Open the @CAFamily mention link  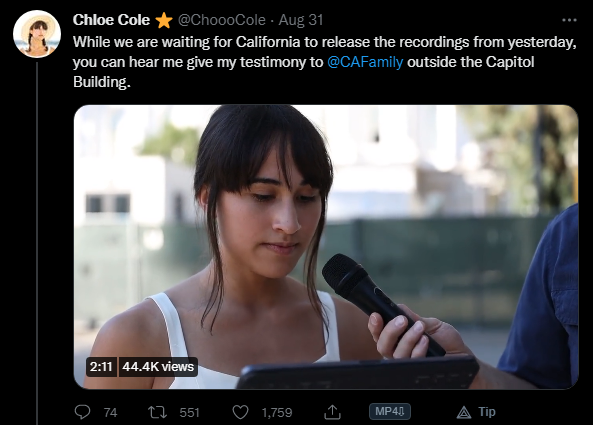click(365, 62)
